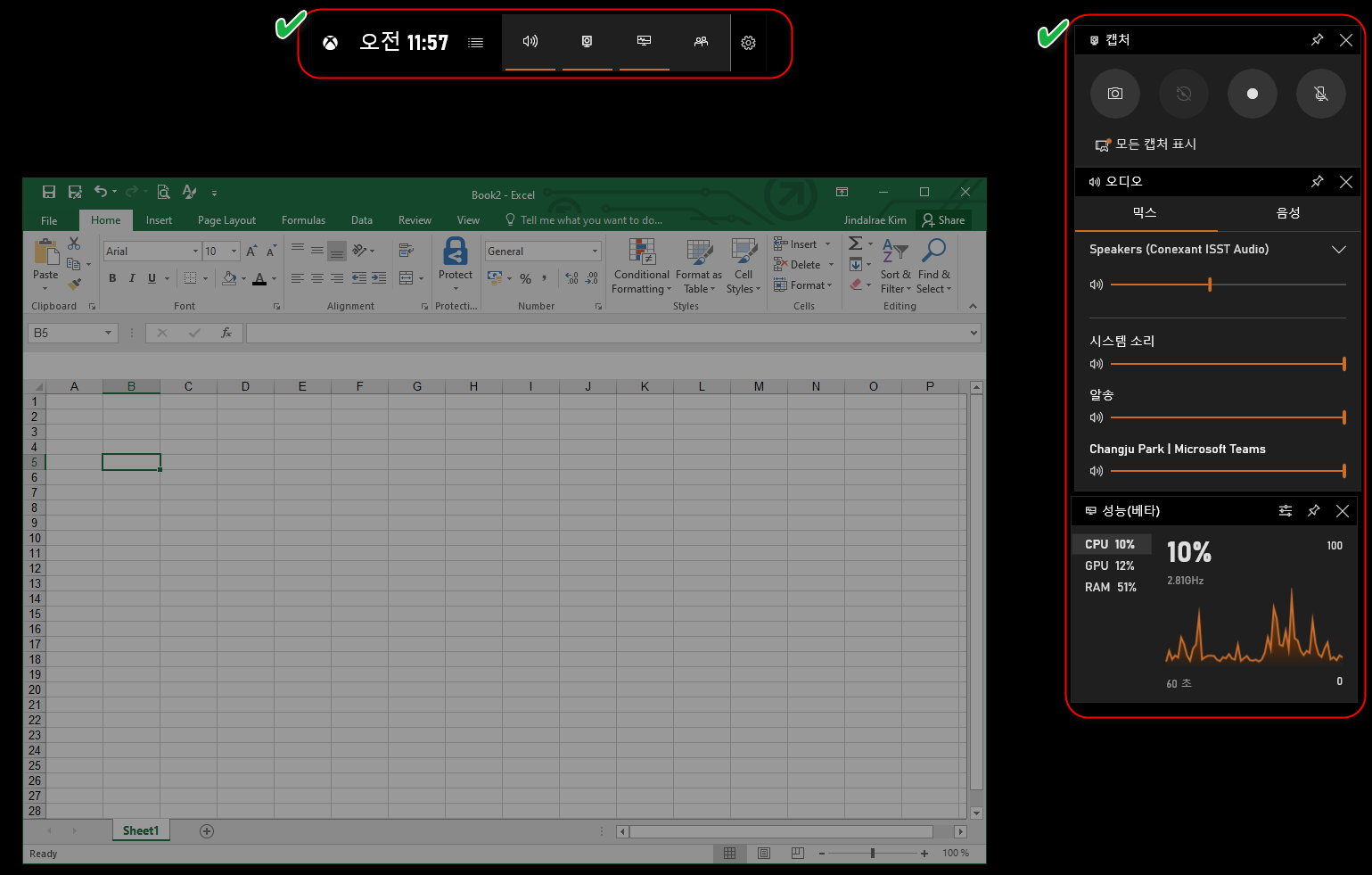Open the General number format dropdown
Viewport: 1372px width, 875px height.
[x=596, y=252]
